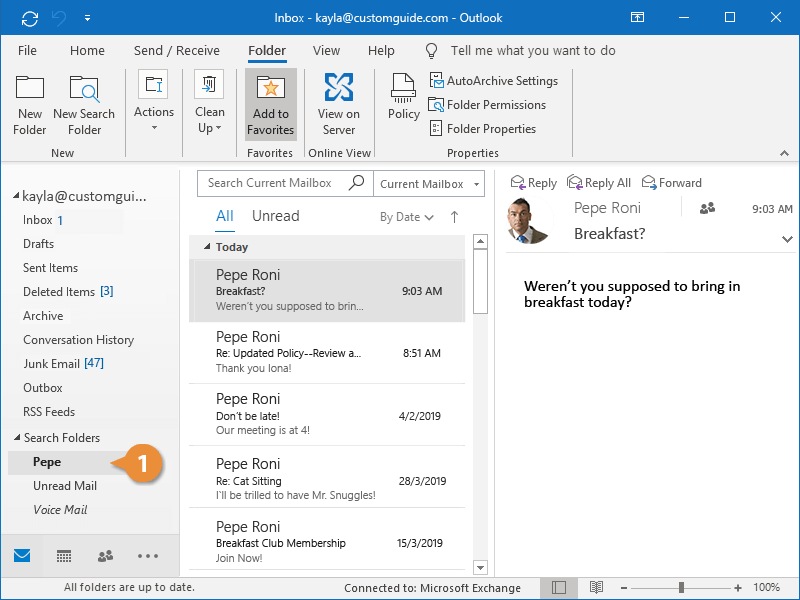Switch to People view icon
This screenshot has height=600, width=800.
click(x=105, y=556)
